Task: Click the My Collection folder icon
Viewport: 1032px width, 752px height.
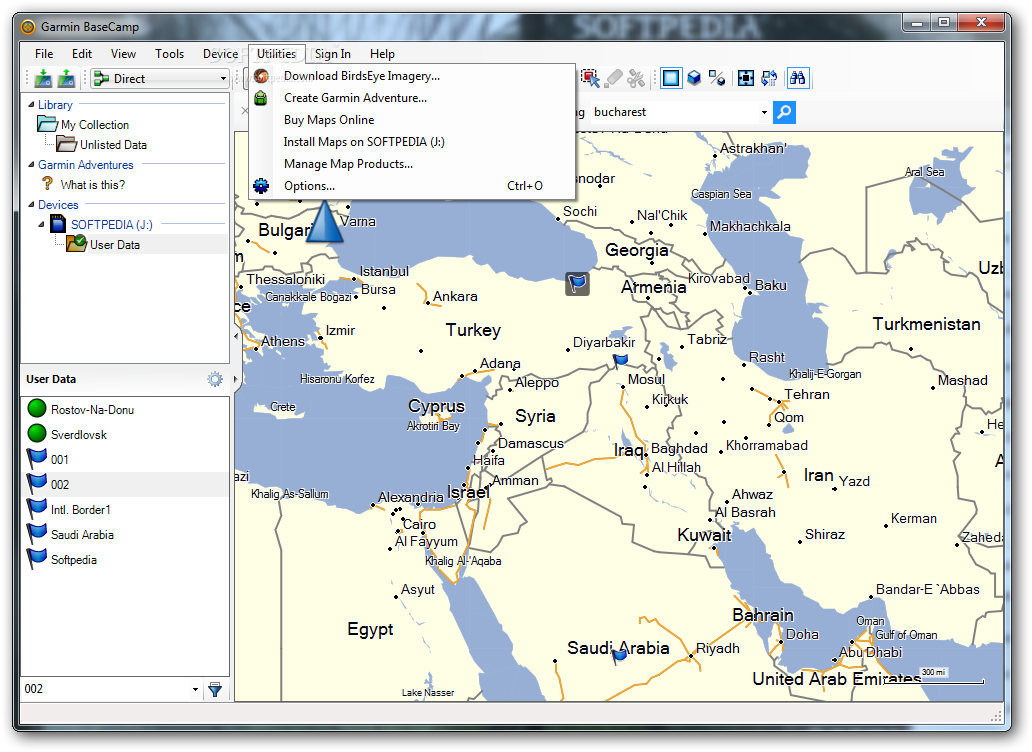Action: pos(47,124)
